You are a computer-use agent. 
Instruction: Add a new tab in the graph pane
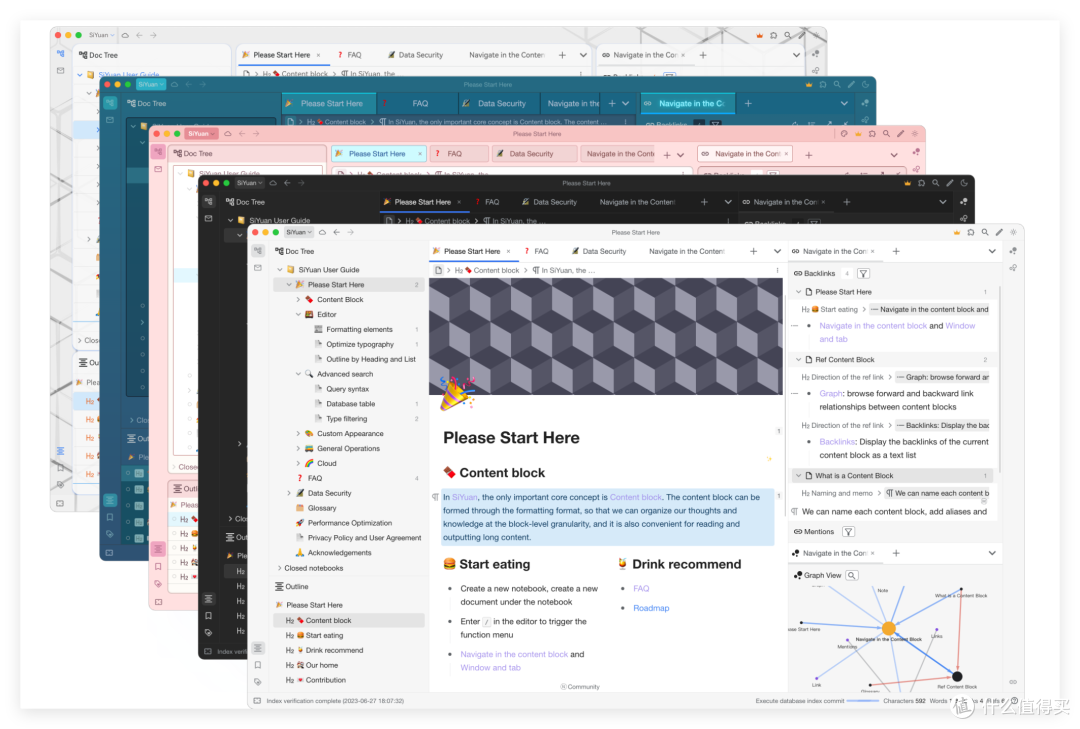tap(896, 553)
